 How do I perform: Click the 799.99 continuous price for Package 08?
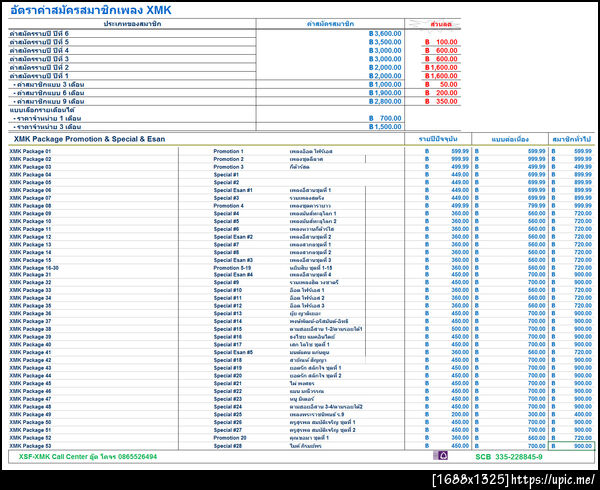coord(536,206)
